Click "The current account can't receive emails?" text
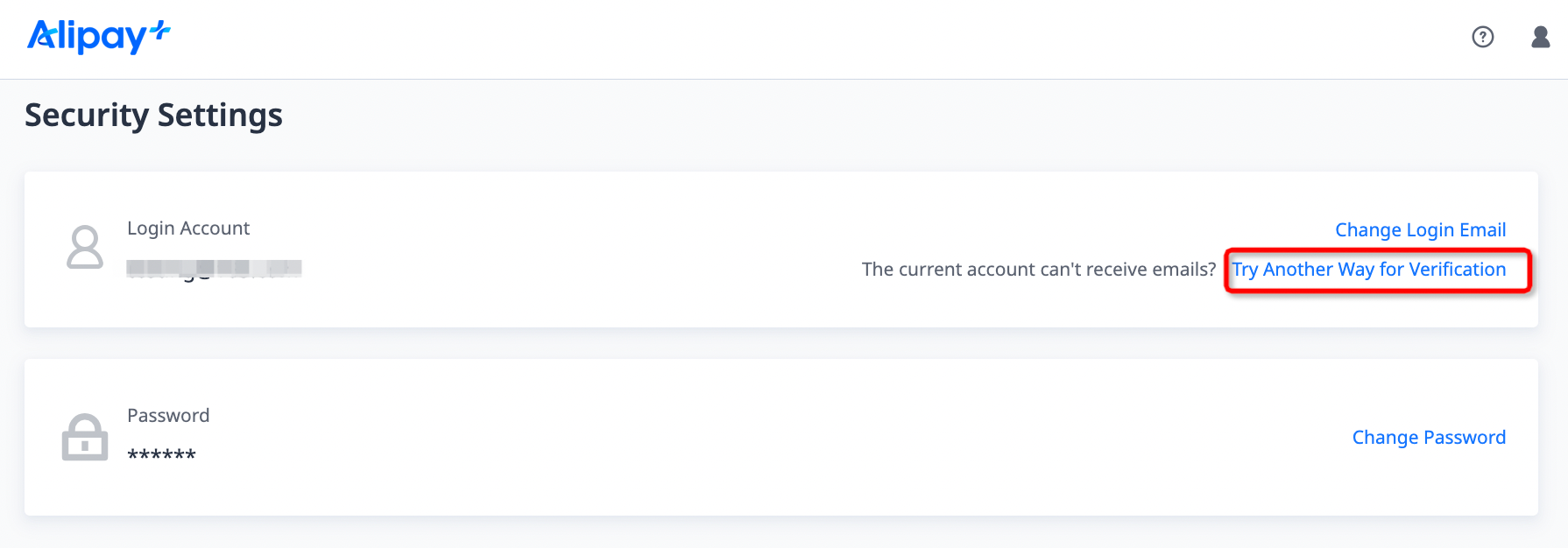This screenshot has width=1568, height=548. pyautogui.click(x=1038, y=270)
